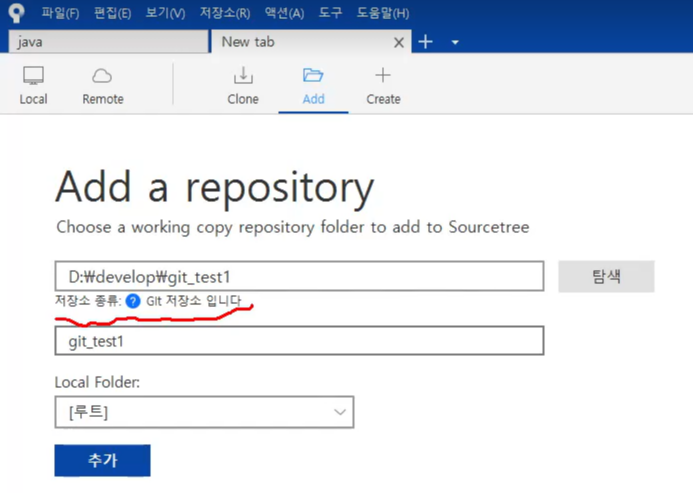Open the 저장소(R) menu
The image size is (693, 493).
coord(225,13)
